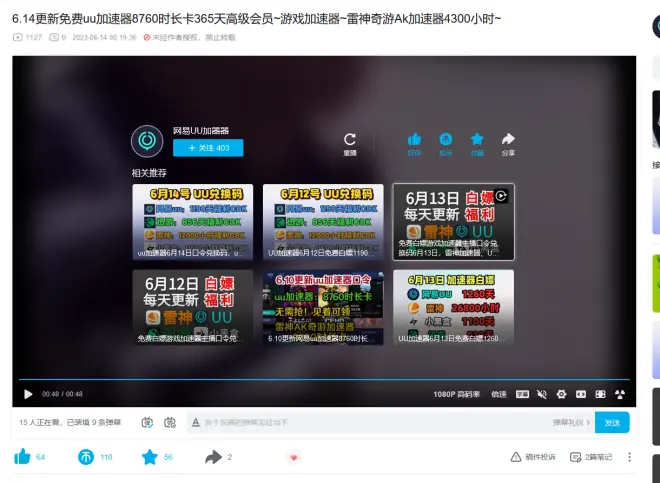Toggle picture-in-picture mode
This screenshot has width=660, height=483.
(581, 394)
